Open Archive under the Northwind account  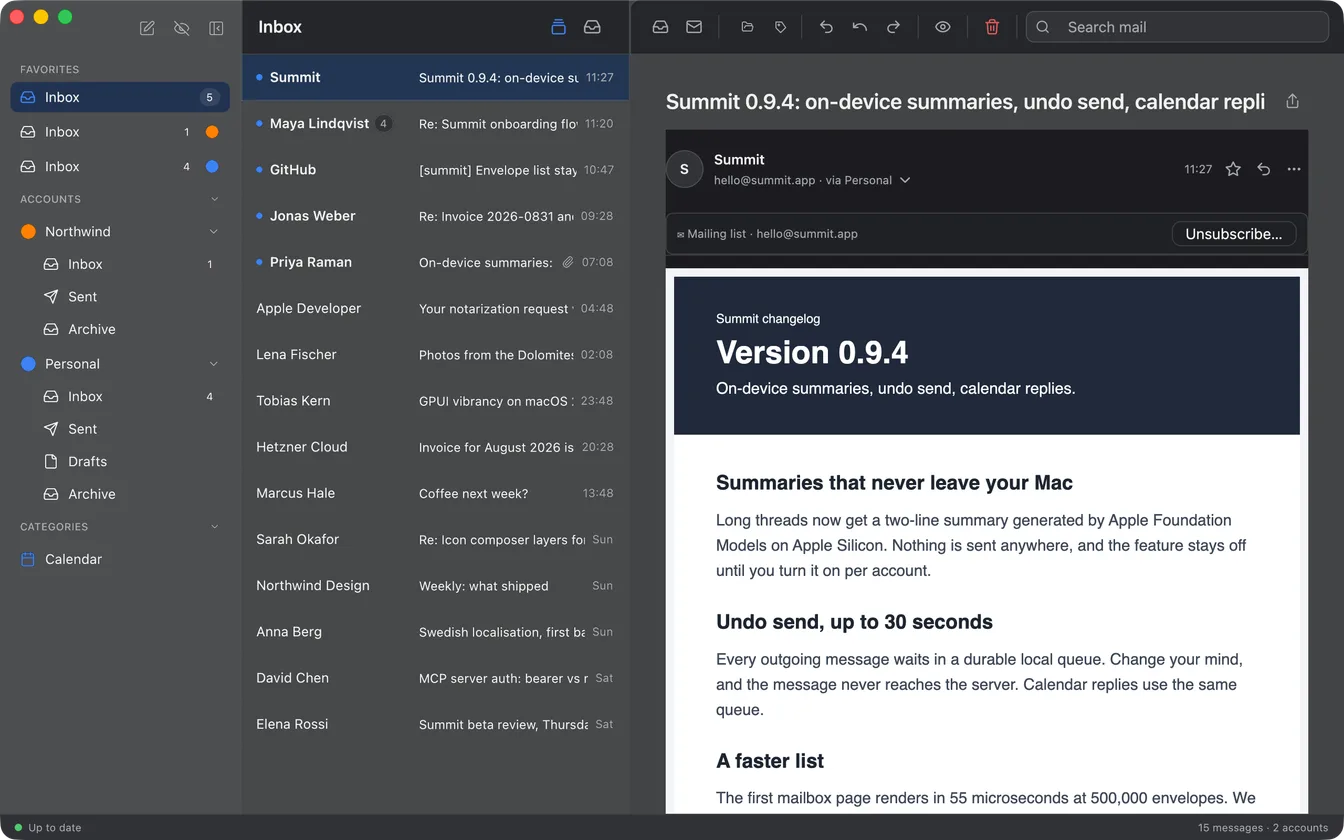point(120,329)
